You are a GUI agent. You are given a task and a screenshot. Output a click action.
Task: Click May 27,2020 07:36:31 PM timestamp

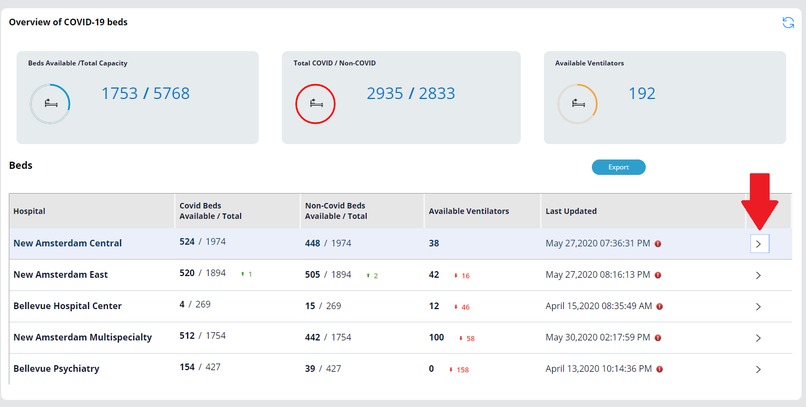click(598, 243)
